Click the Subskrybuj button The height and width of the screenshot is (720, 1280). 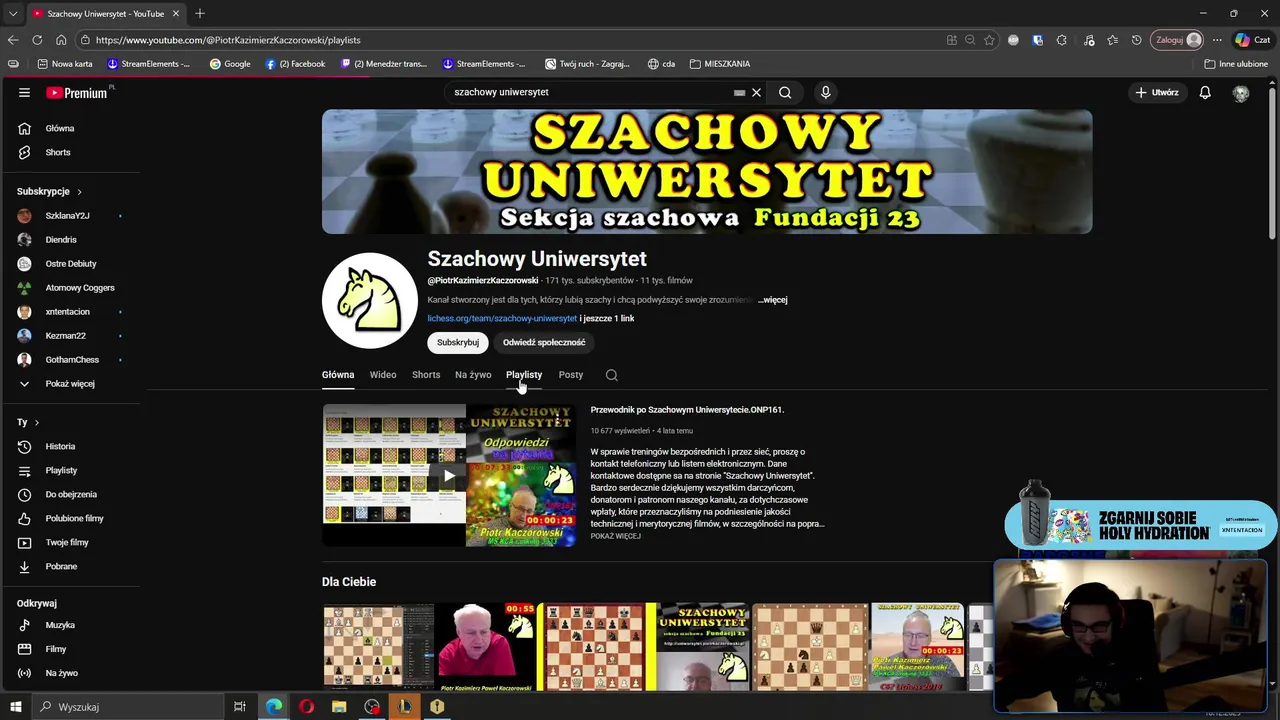(x=458, y=342)
